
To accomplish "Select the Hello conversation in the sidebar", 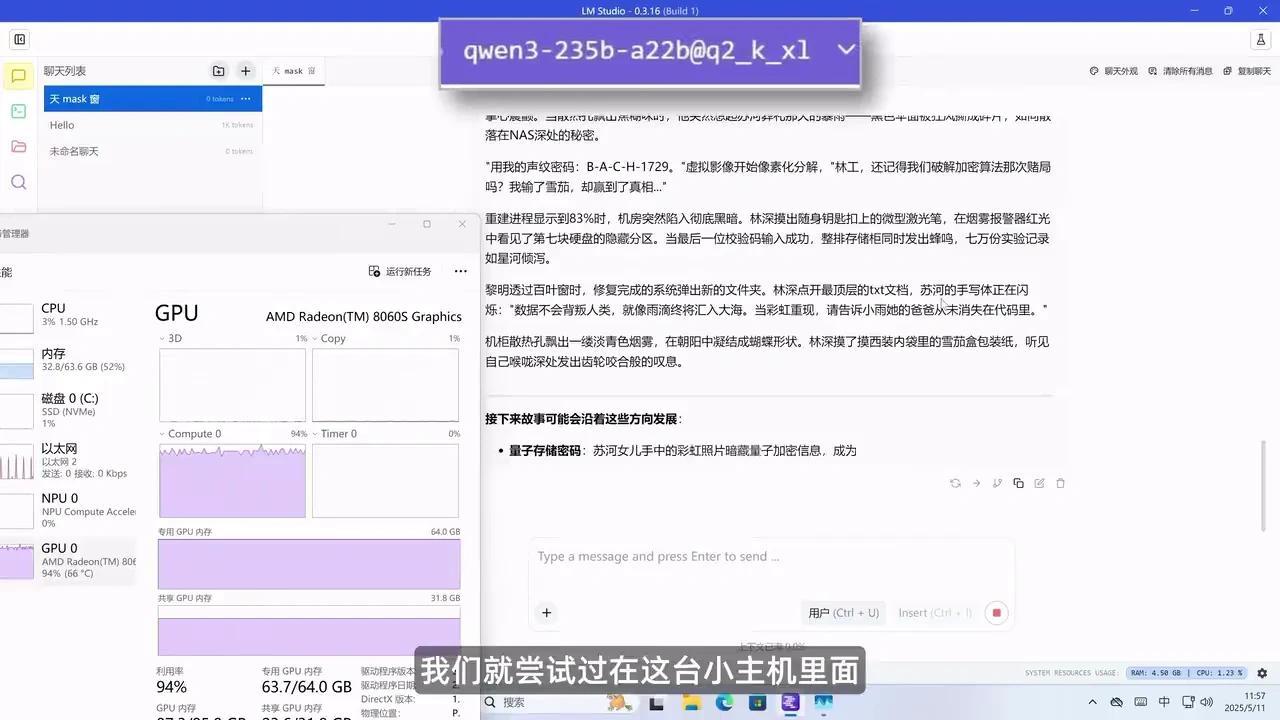I will 62,125.
